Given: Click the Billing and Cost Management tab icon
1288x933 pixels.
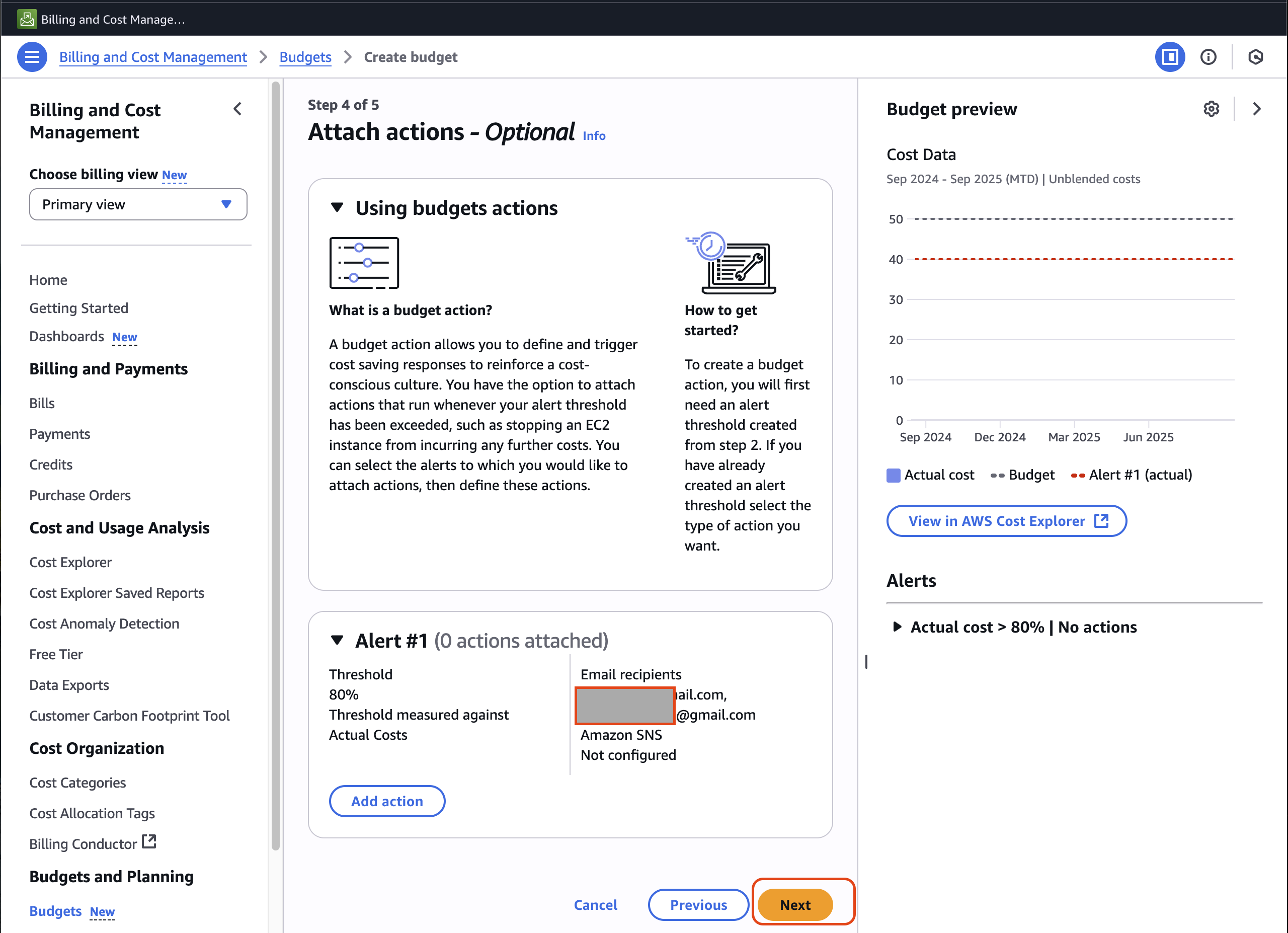Looking at the screenshot, I should pos(27,19).
